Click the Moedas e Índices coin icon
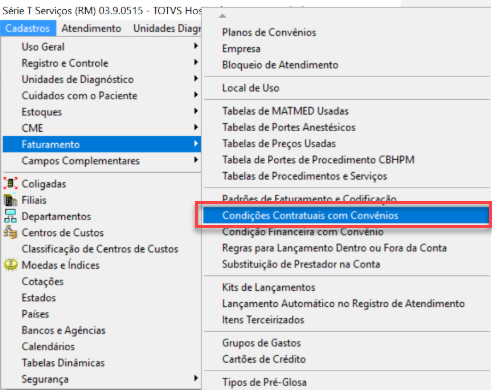 (x=10, y=265)
